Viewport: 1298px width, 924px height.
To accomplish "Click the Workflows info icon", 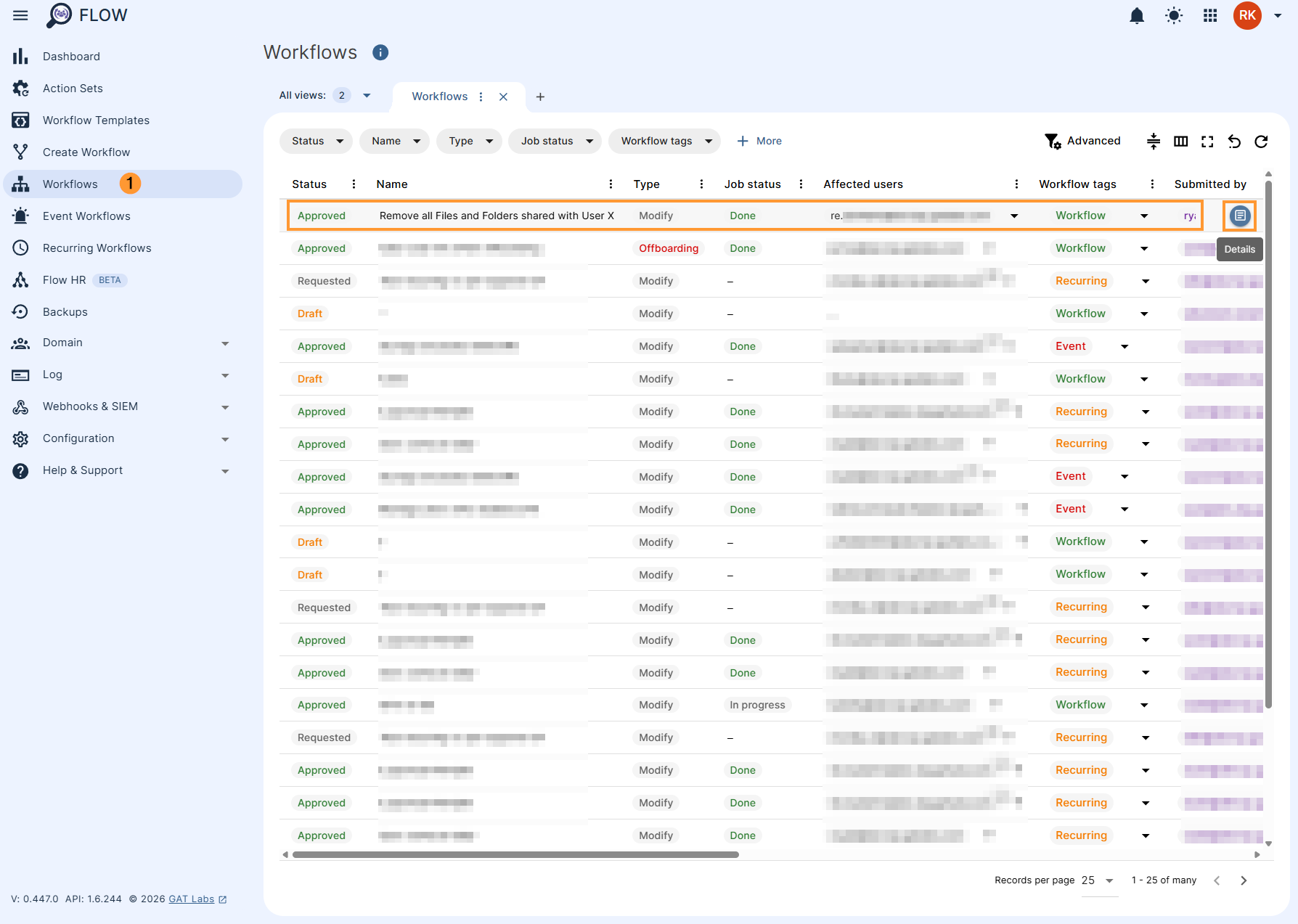I will (380, 52).
